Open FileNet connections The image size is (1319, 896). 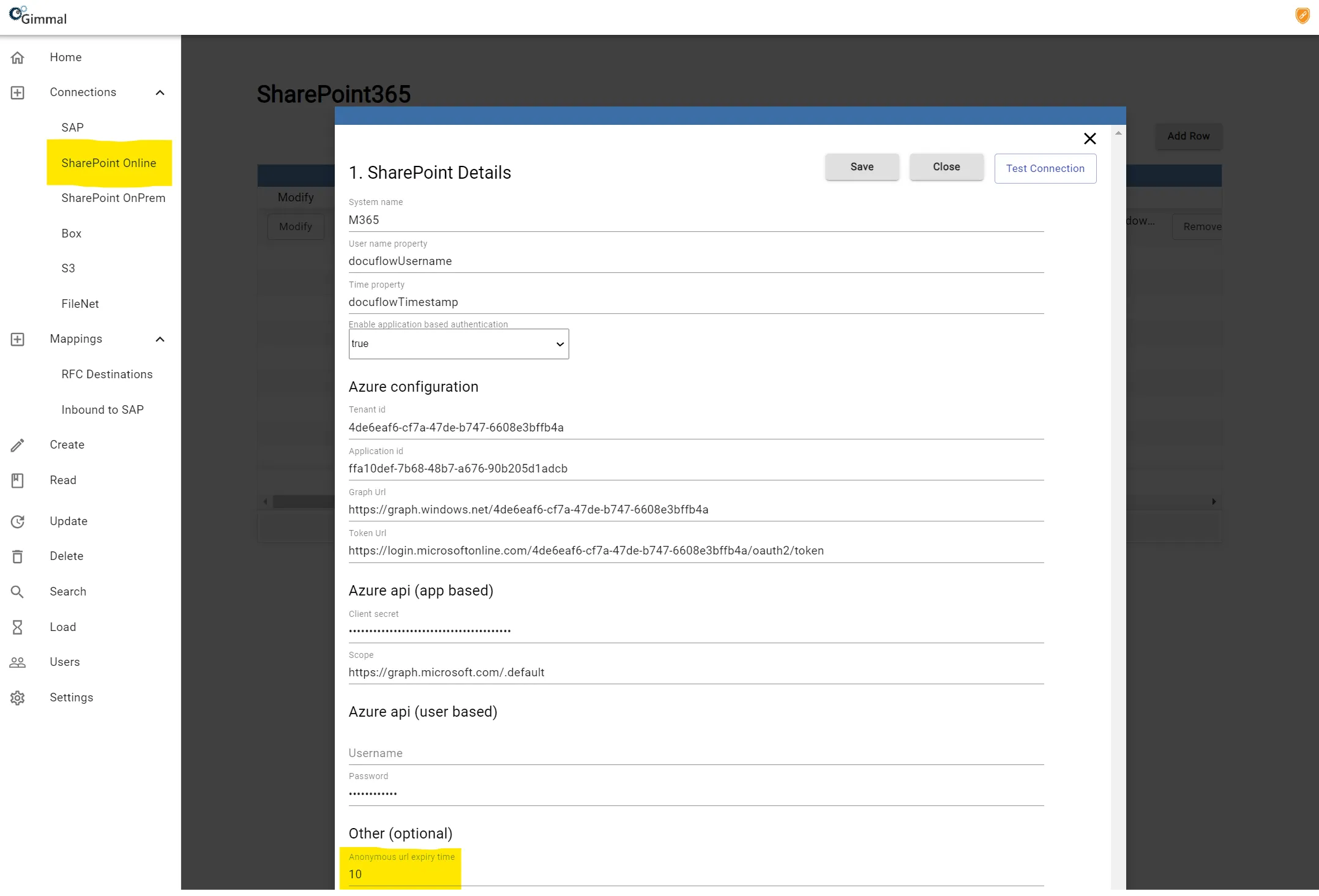coord(80,304)
